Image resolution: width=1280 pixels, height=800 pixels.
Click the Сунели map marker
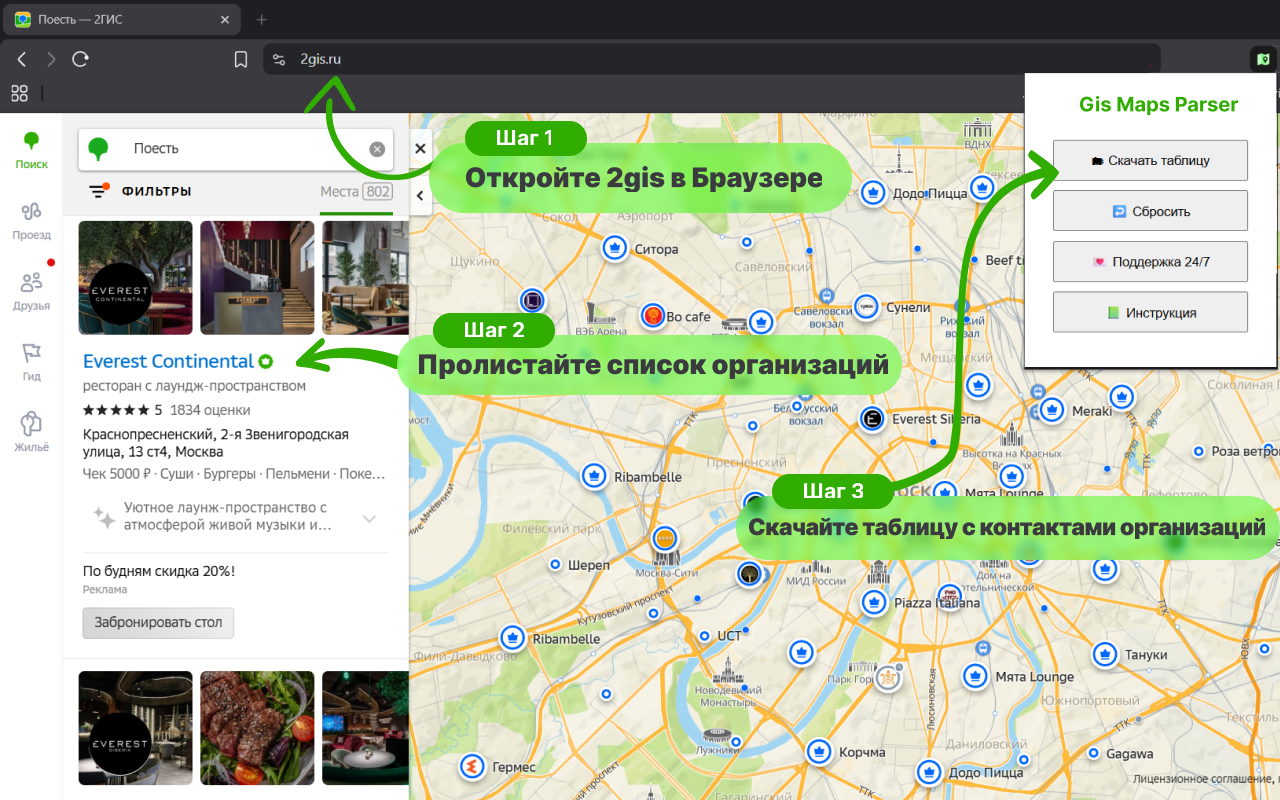(866, 307)
